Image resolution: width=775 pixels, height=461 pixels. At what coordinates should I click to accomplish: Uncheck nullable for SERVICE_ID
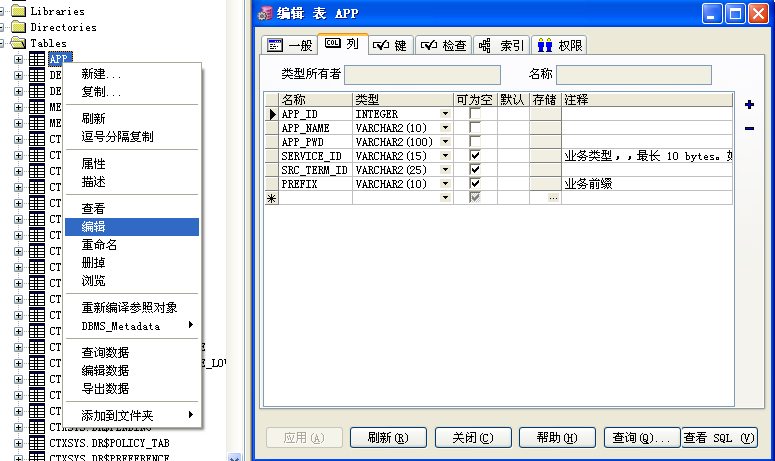tap(475, 156)
